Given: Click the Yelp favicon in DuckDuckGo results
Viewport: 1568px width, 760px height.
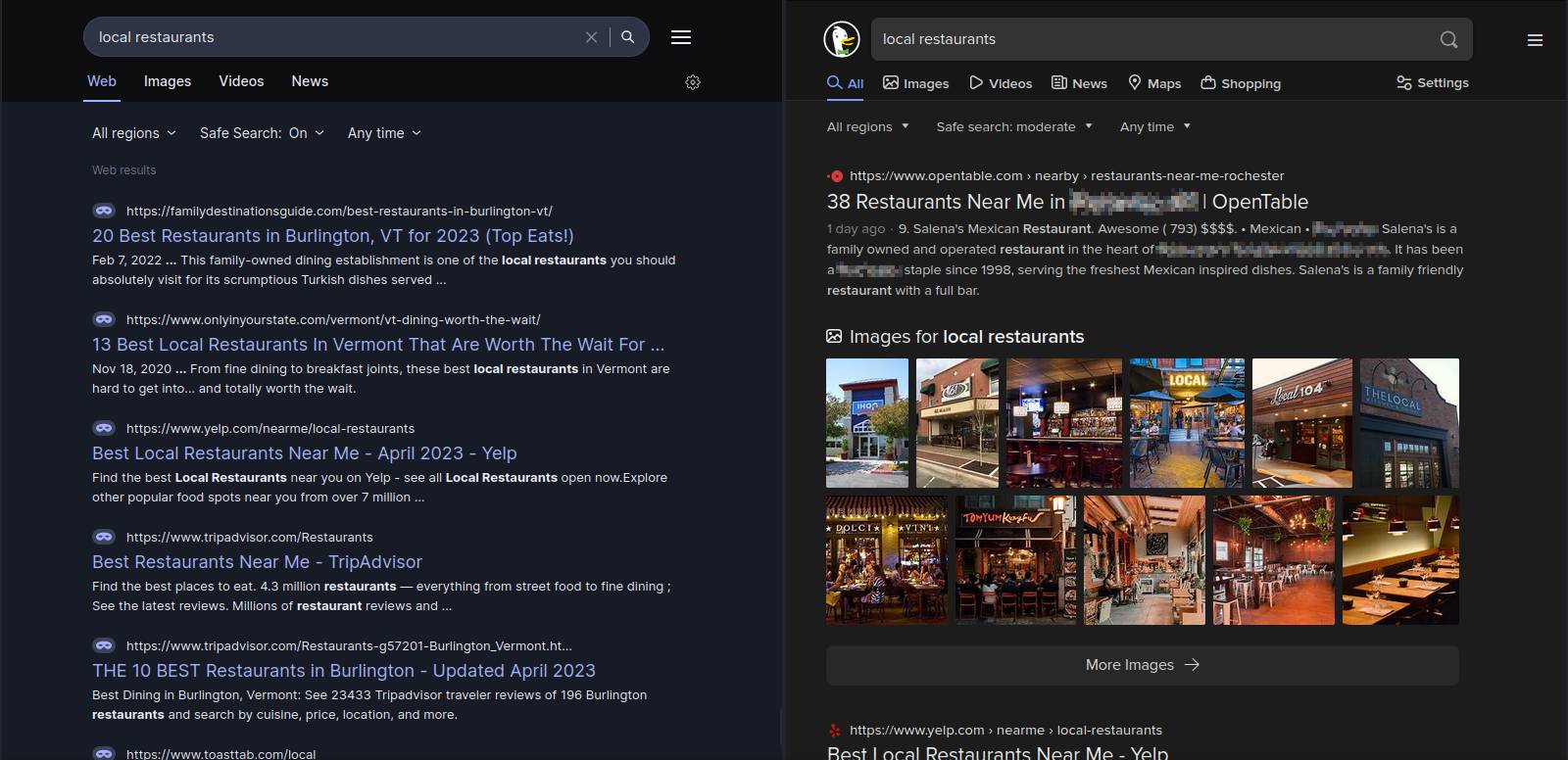Looking at the screenshot, I should [835, 731].
